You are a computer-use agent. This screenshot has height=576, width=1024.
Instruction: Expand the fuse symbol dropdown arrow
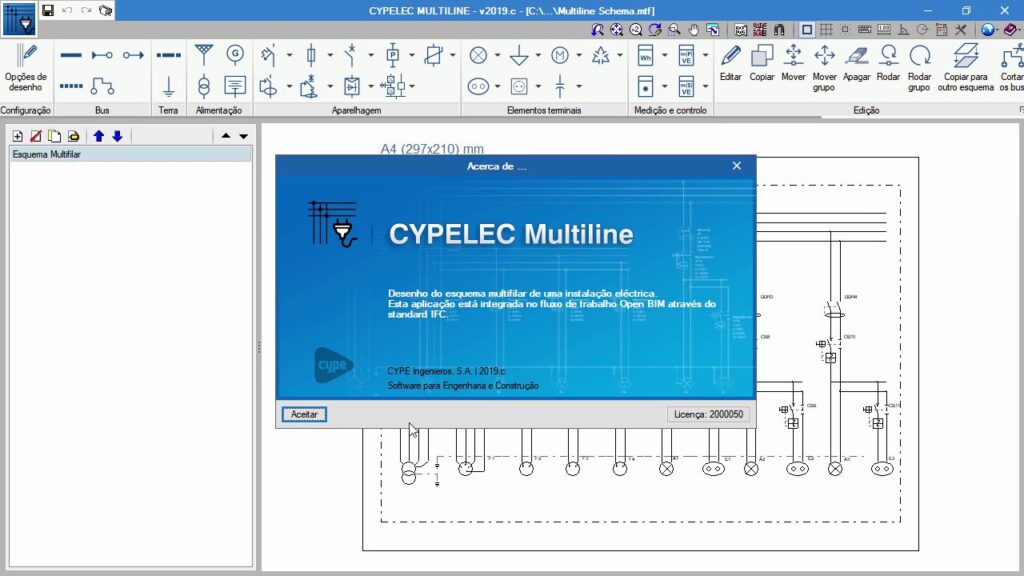click(330, 55)
